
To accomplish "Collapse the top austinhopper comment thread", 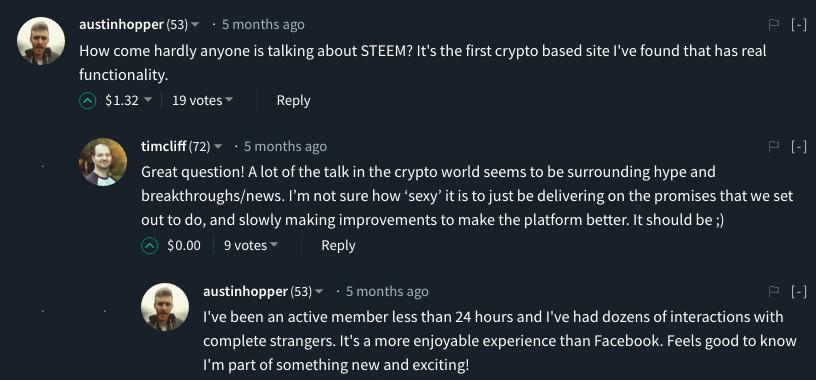I will [799, 24].
